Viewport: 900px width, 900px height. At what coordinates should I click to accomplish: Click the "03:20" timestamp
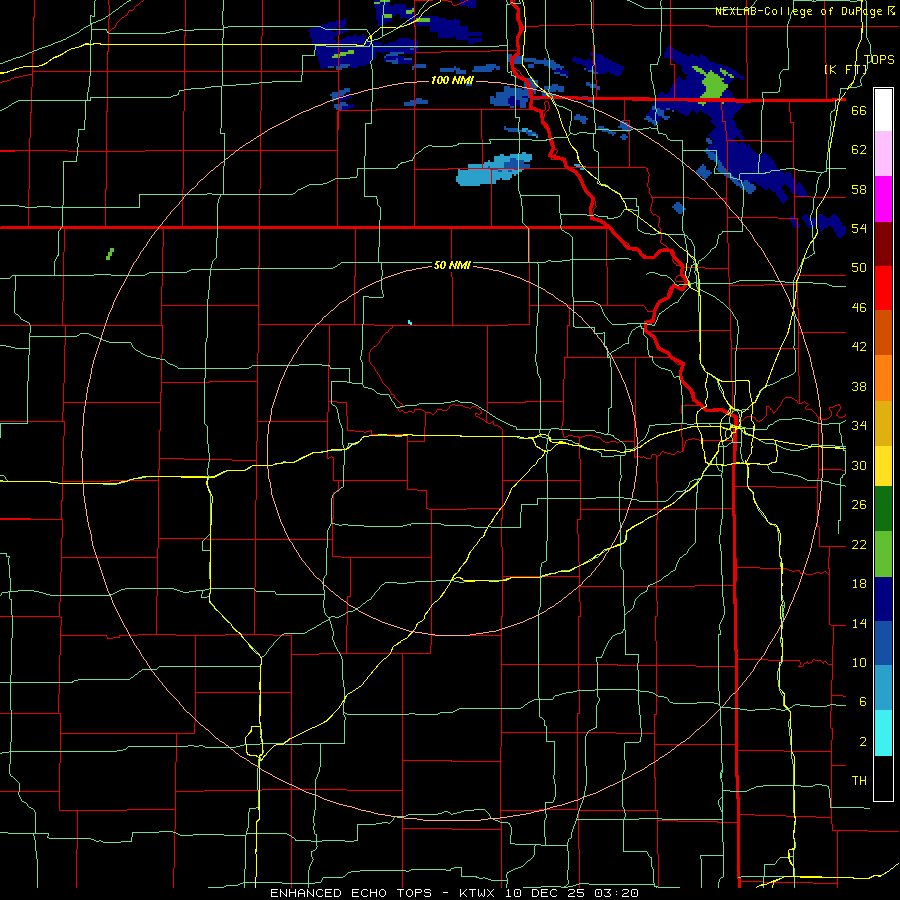point(616,893)
